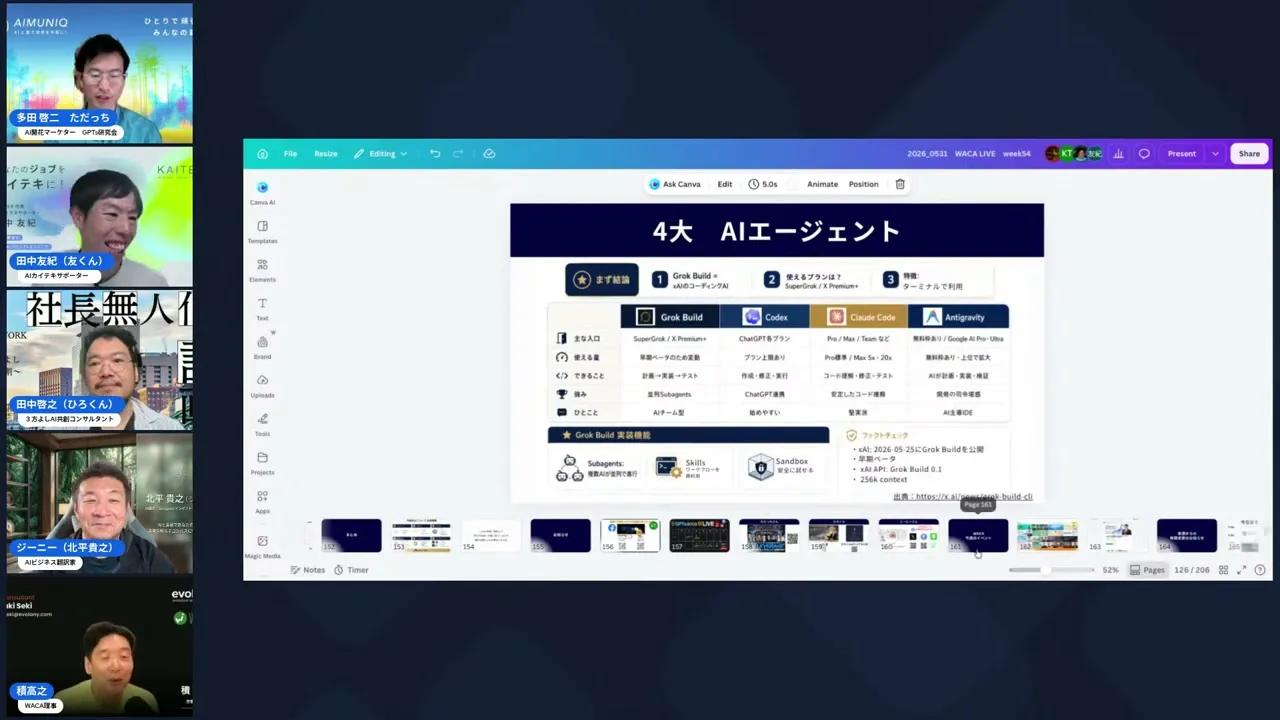Click the KT collaborator avatar
This screenshot has width=1280, height=720.
[x=1067, y=154]
